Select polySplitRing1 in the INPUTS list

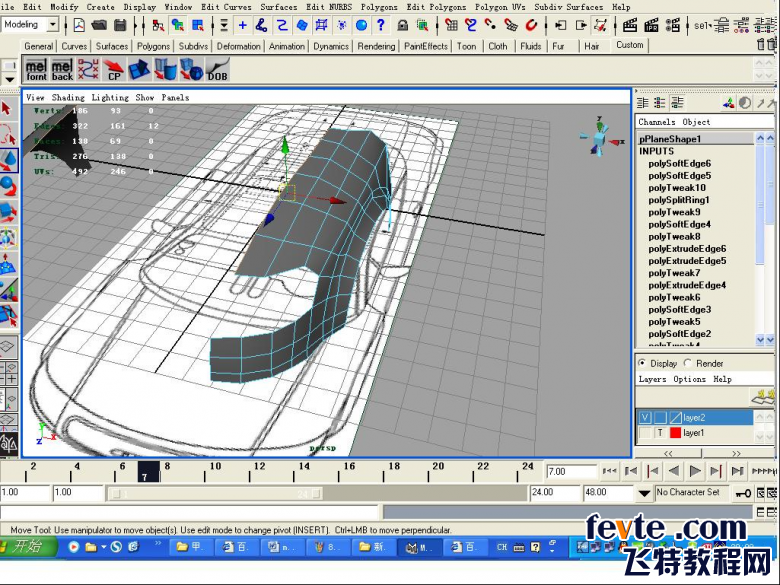pos(680,200)
